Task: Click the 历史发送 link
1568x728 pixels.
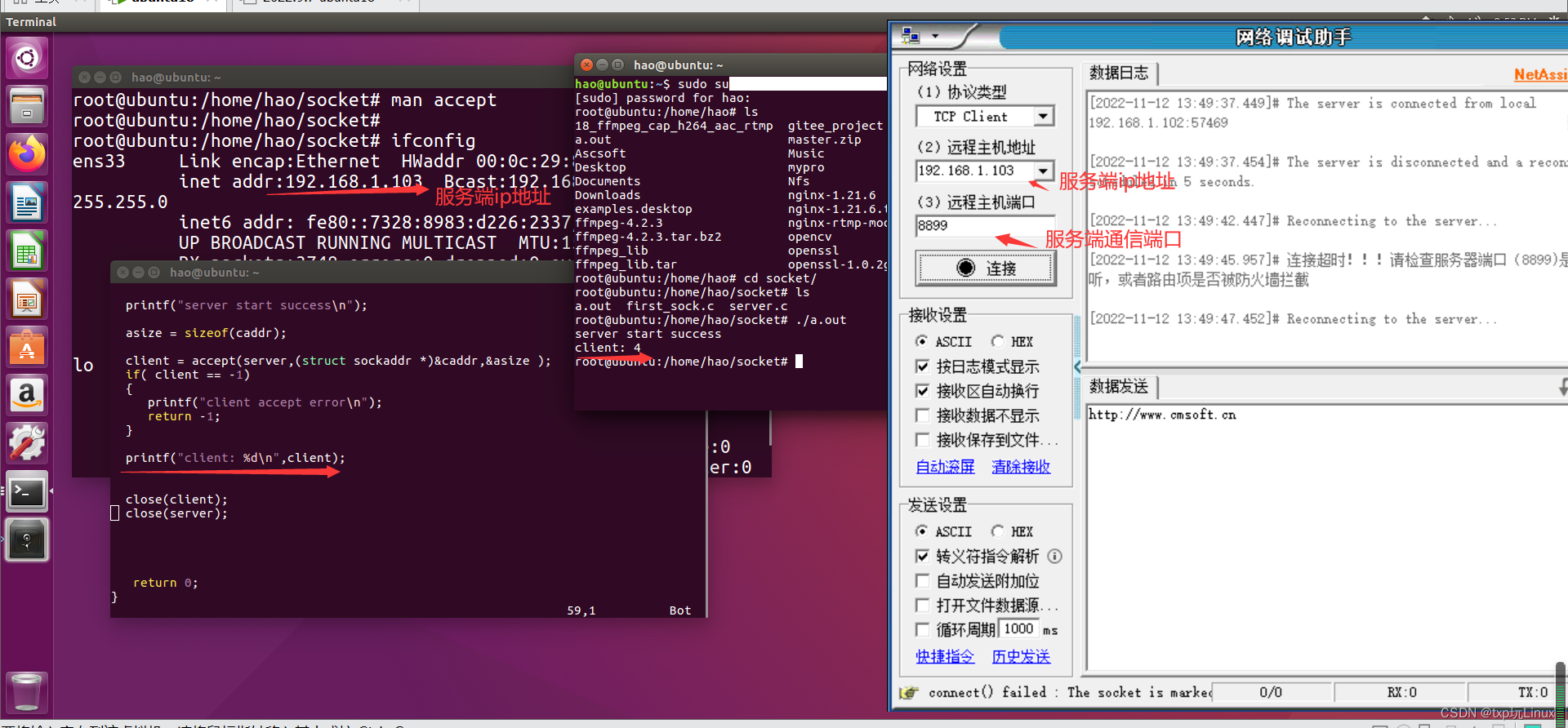Action: (1021, 657)
